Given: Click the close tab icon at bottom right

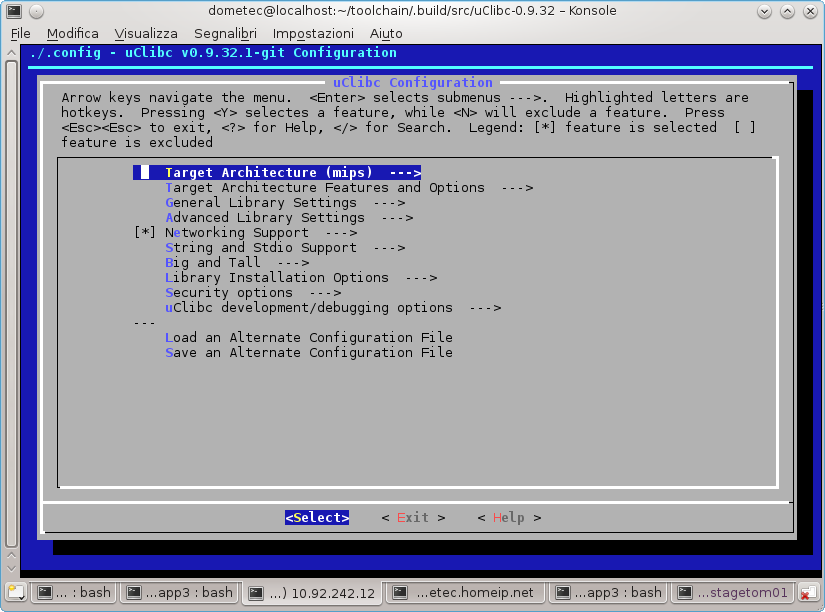Looking at the screenshot, I should pos(806,592).
